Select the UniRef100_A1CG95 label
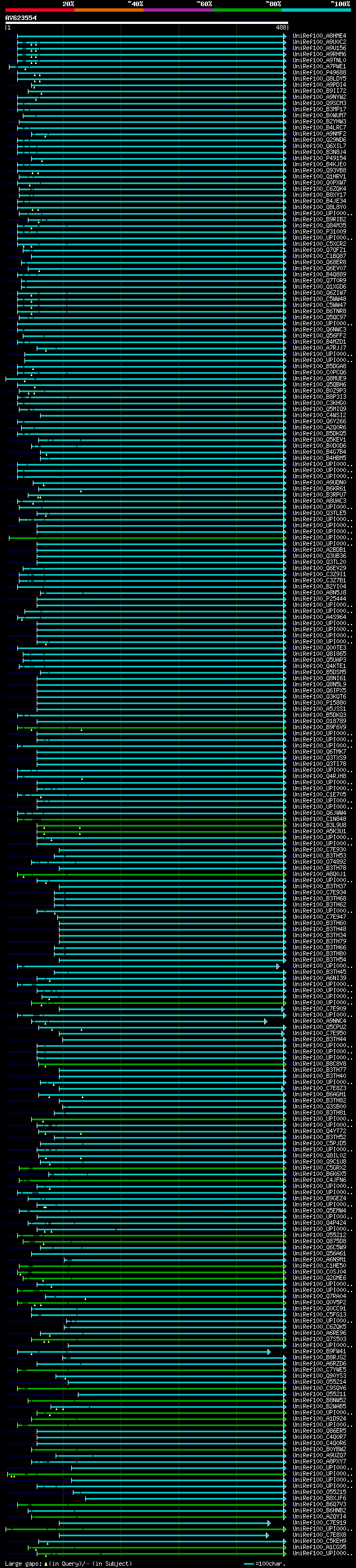The image size is (356, 1568). click(319, 1547)
